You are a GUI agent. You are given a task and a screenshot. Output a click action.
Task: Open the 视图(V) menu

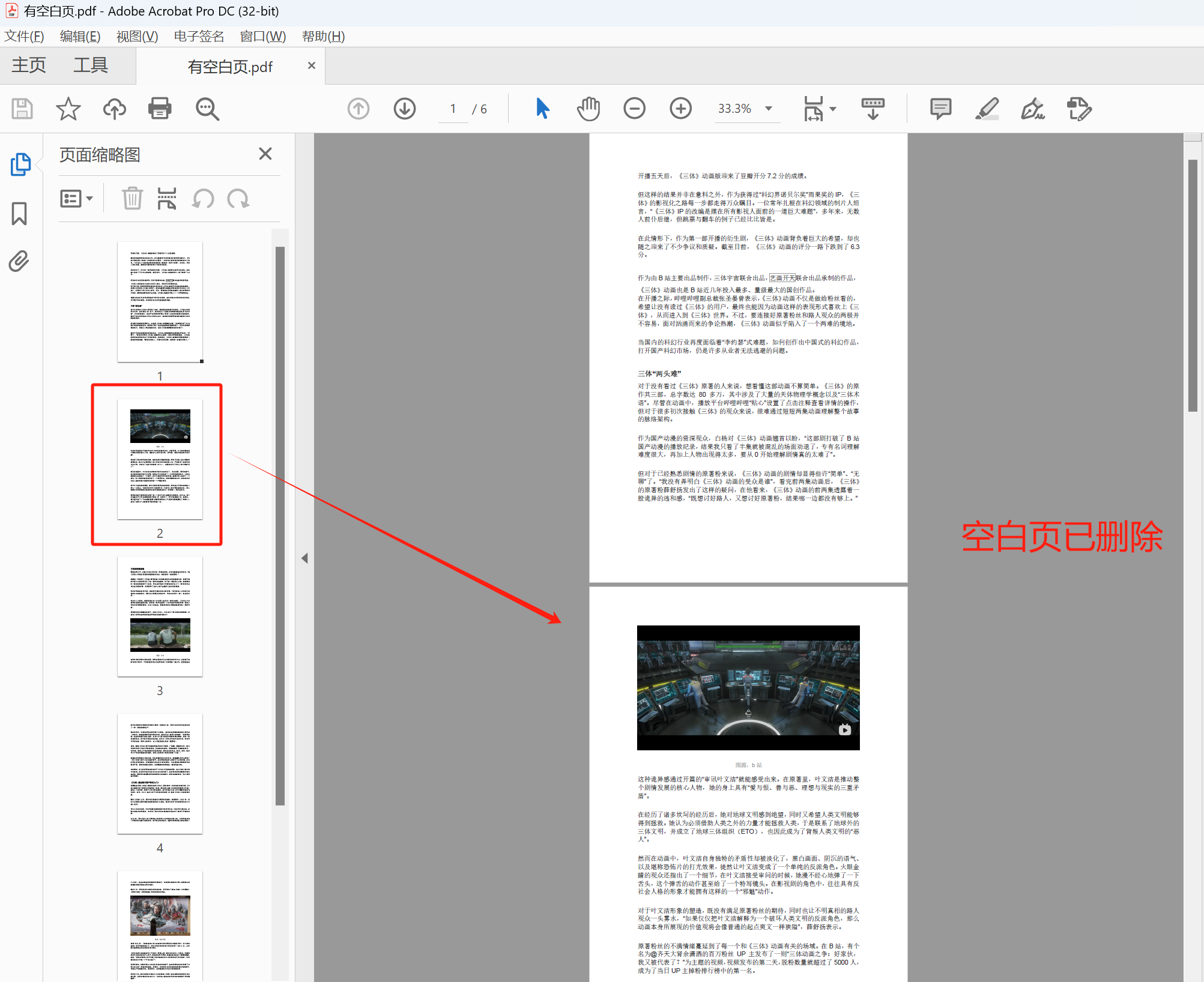[137, 36]
